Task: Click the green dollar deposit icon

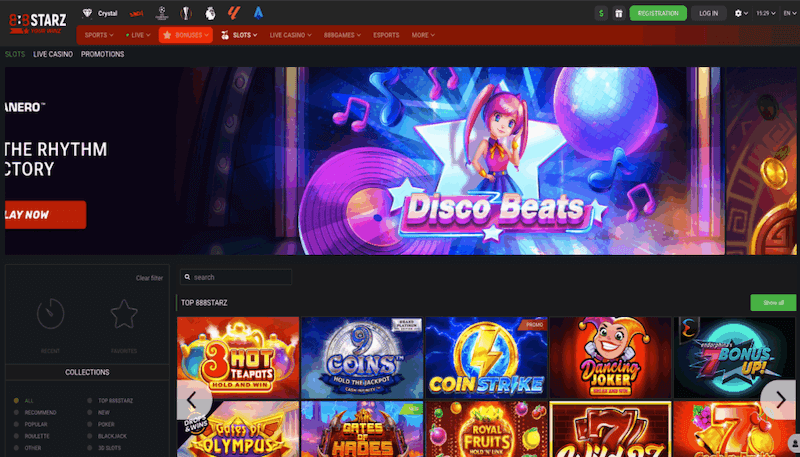Action: click(x=601, y=13)
